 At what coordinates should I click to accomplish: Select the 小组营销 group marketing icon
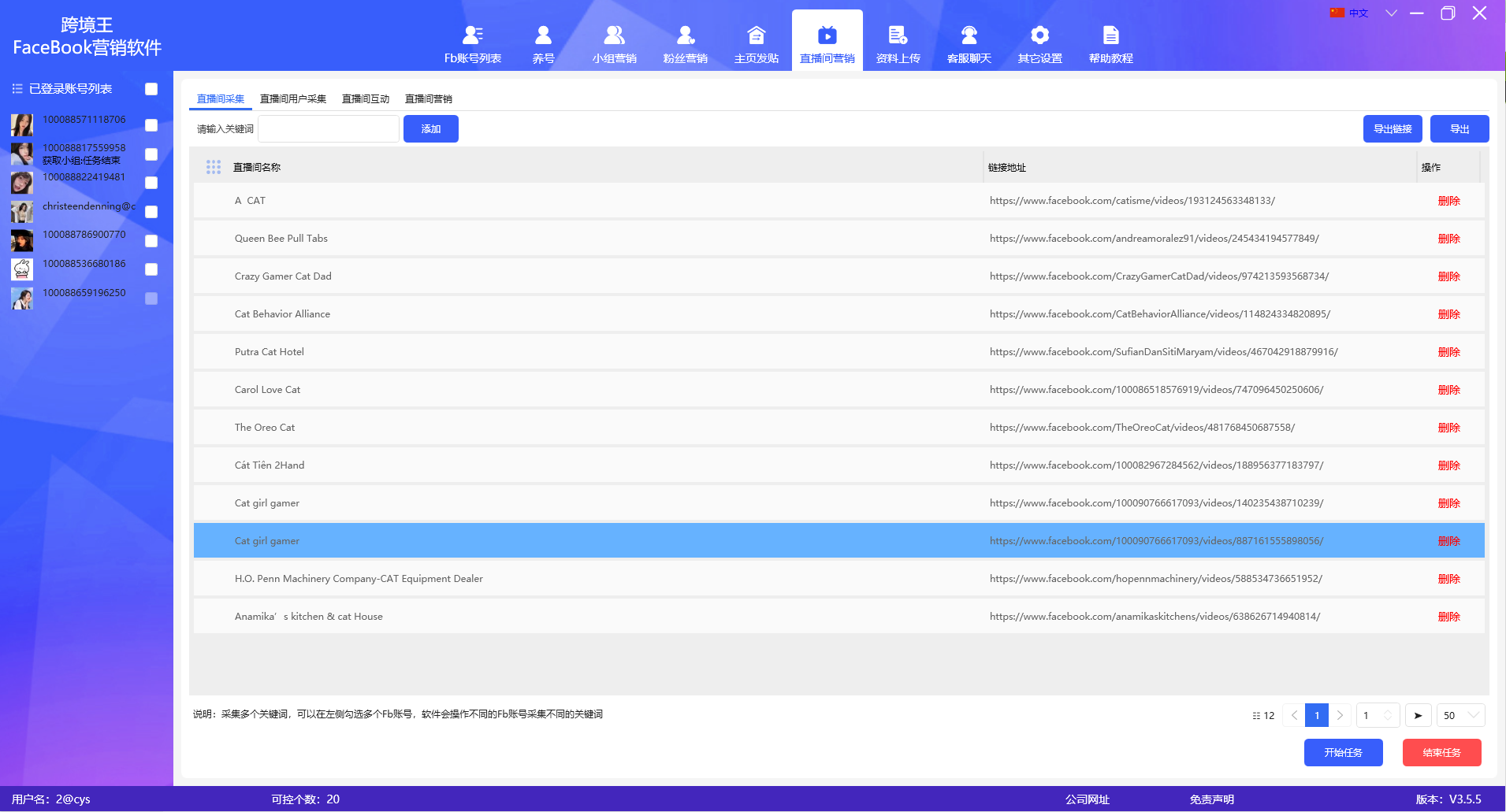(614, 35)
